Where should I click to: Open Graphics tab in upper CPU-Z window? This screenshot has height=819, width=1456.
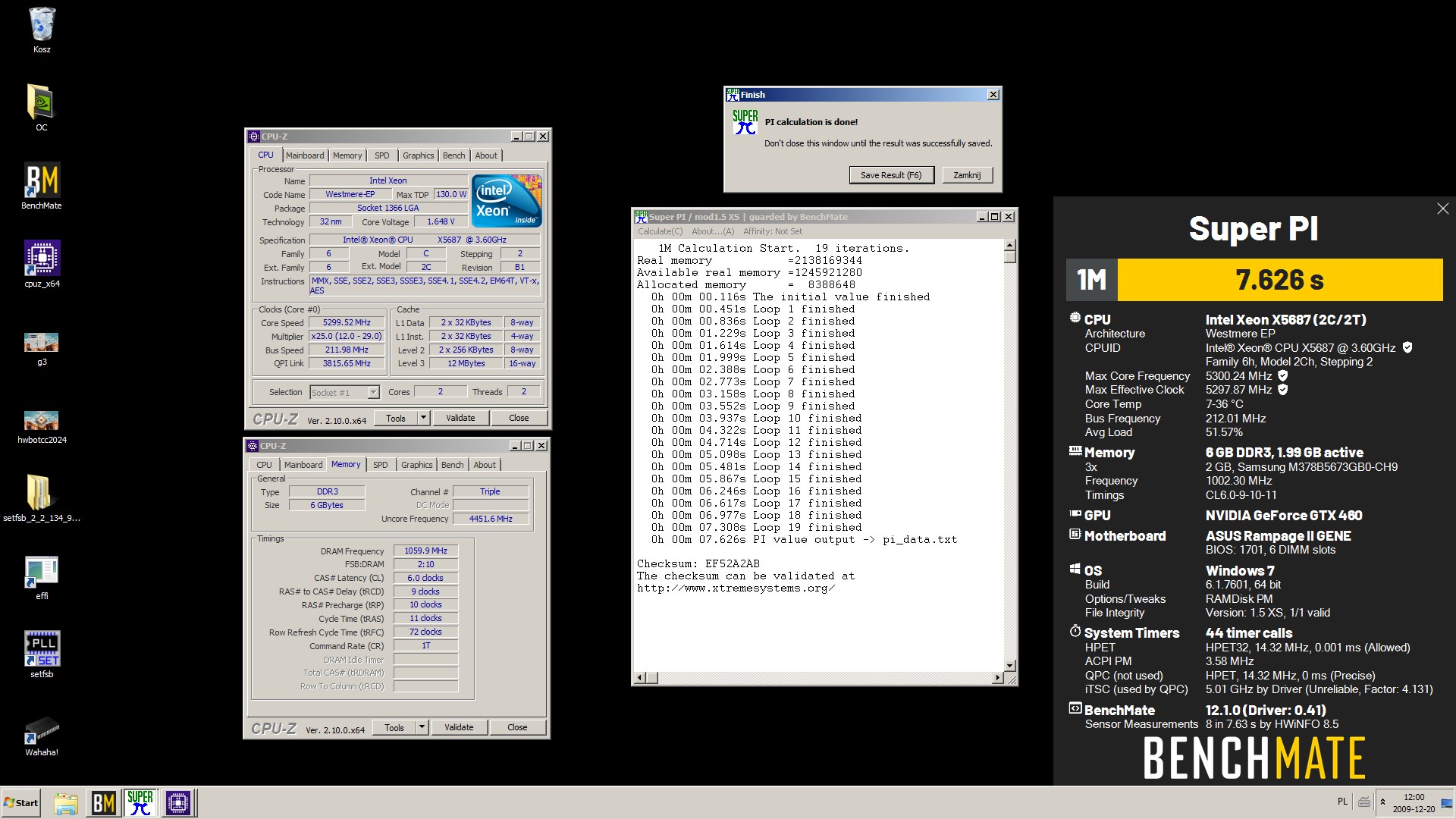tap(419, 155)
